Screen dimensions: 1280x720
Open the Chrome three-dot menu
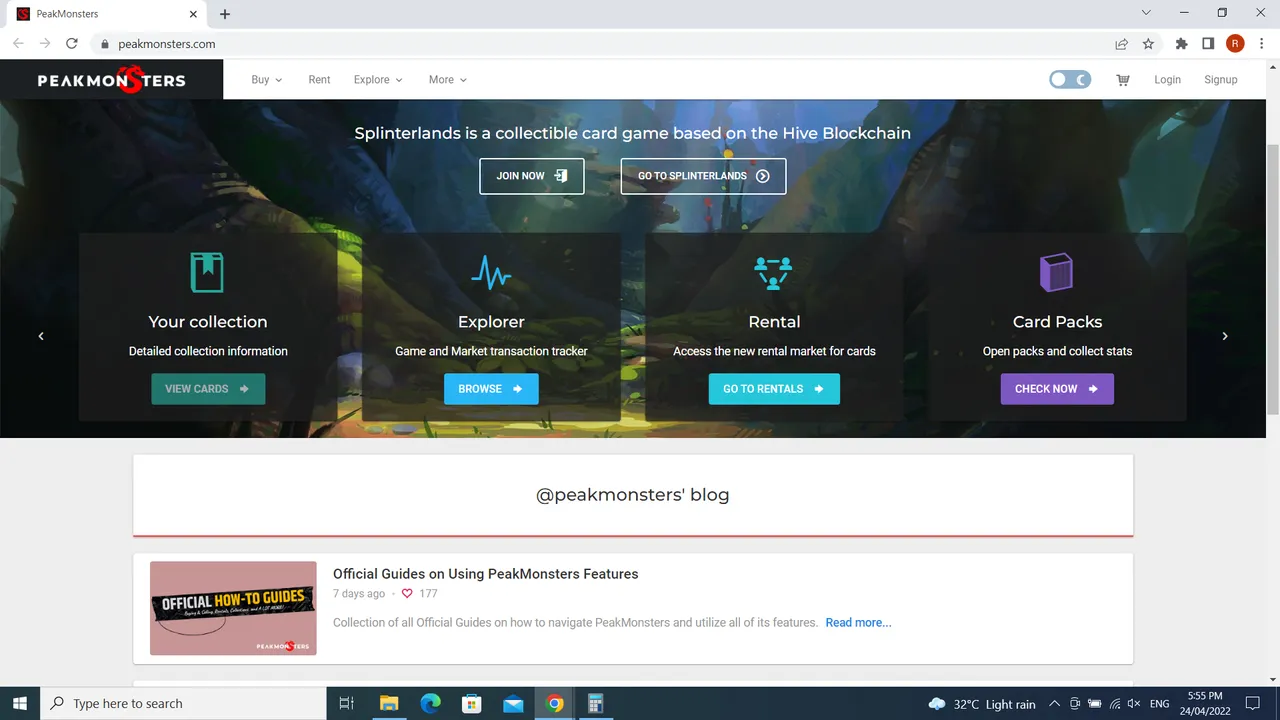pos(1262,44)
